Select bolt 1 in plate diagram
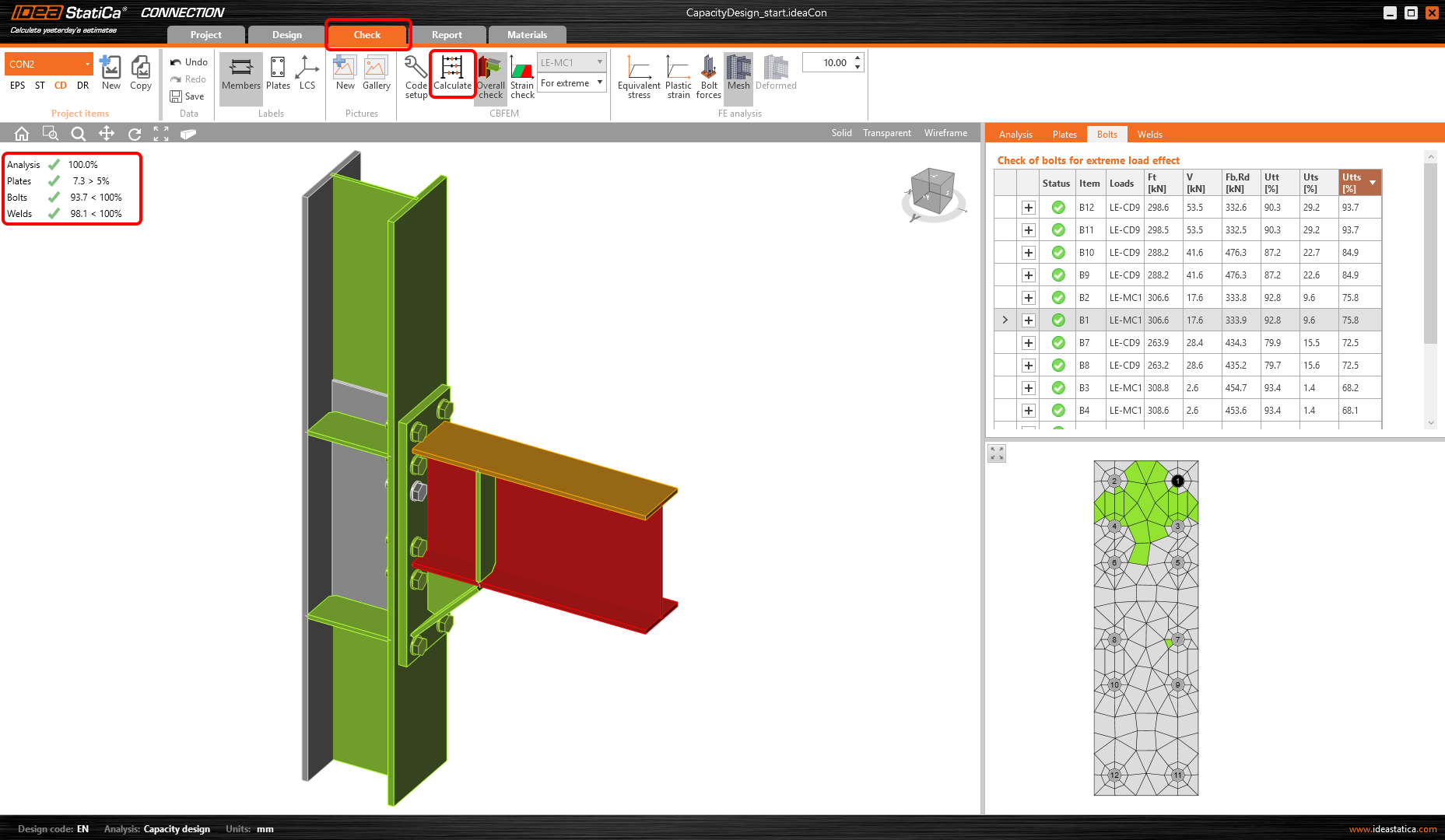Screen dimensions: 1445x840 point(1177,481)
